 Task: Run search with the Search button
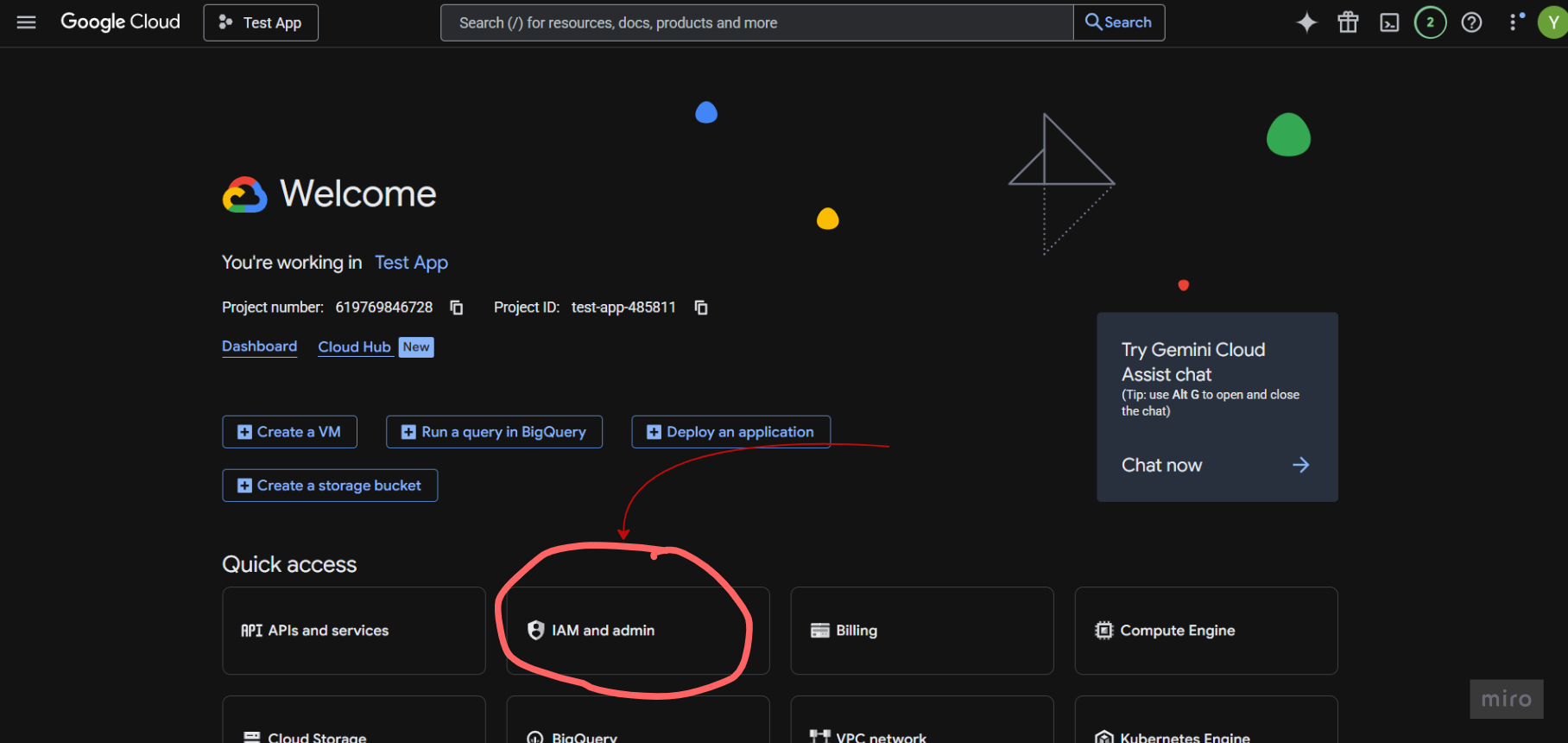click(x=1119, y=22)
